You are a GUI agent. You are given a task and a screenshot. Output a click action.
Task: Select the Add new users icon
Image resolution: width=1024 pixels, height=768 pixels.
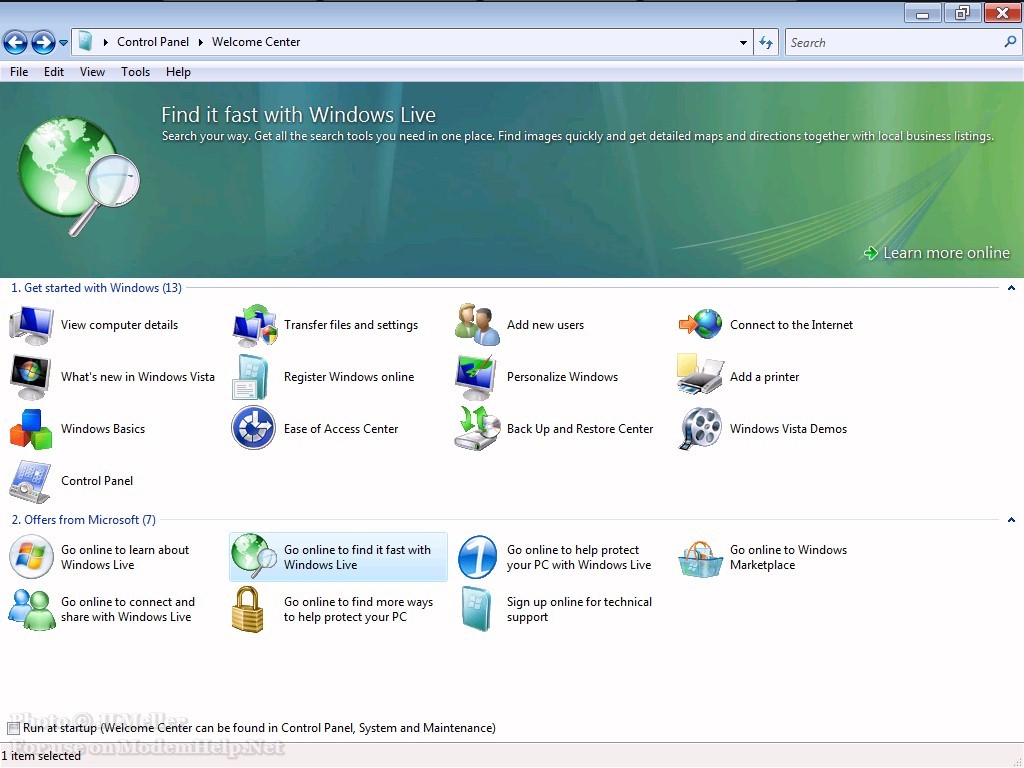coord(477,325)
